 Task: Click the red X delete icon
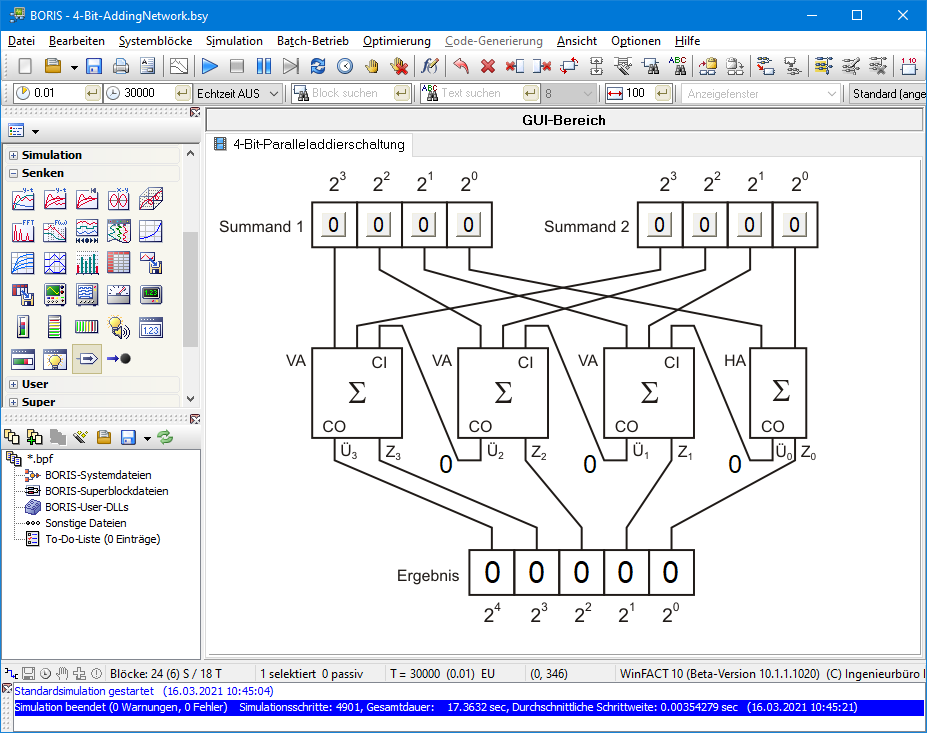pos(488,66)
